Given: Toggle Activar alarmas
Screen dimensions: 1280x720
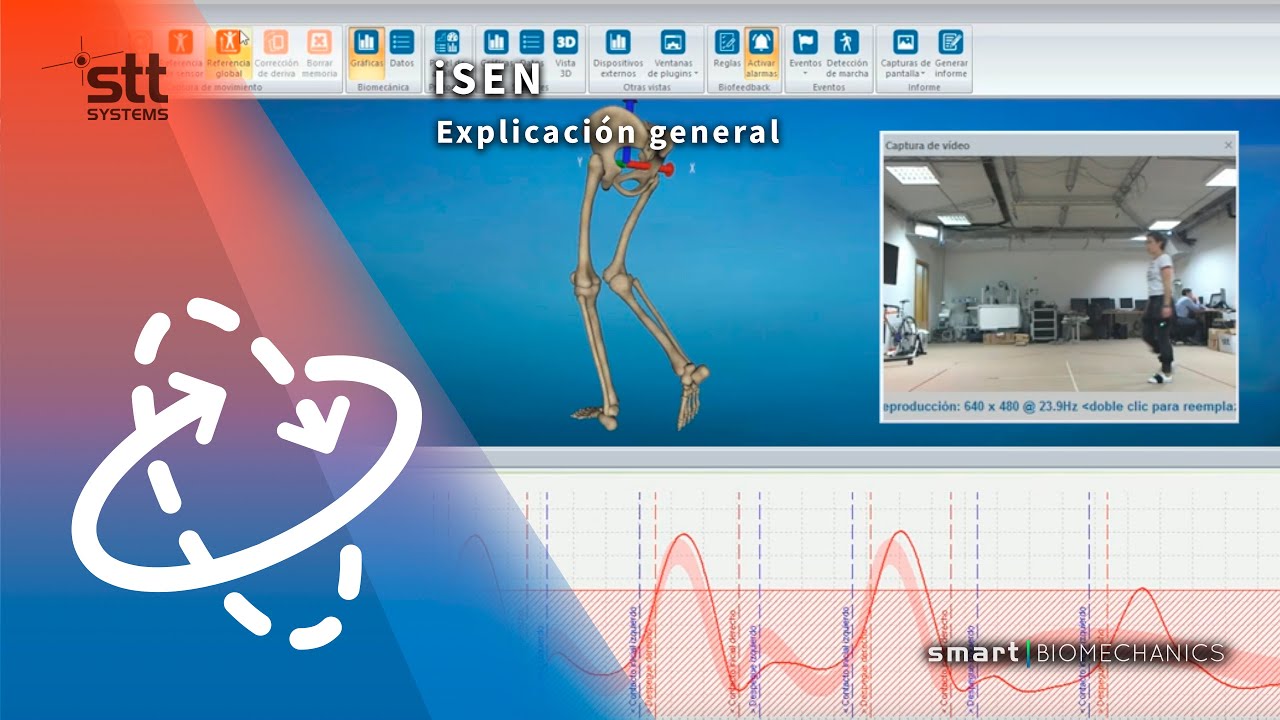Looking at the screenshot, I should 761,54.
